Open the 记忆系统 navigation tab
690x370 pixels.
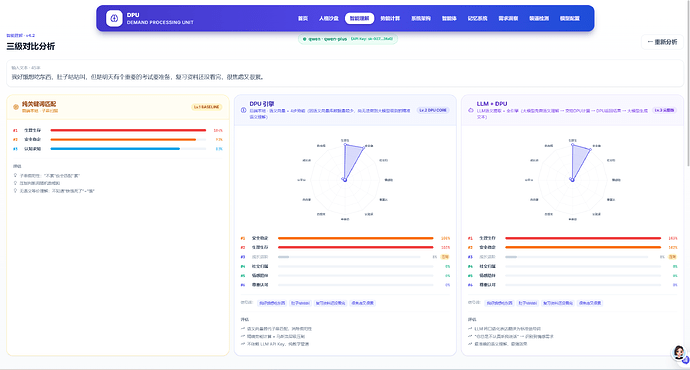(x=477, y=18)
